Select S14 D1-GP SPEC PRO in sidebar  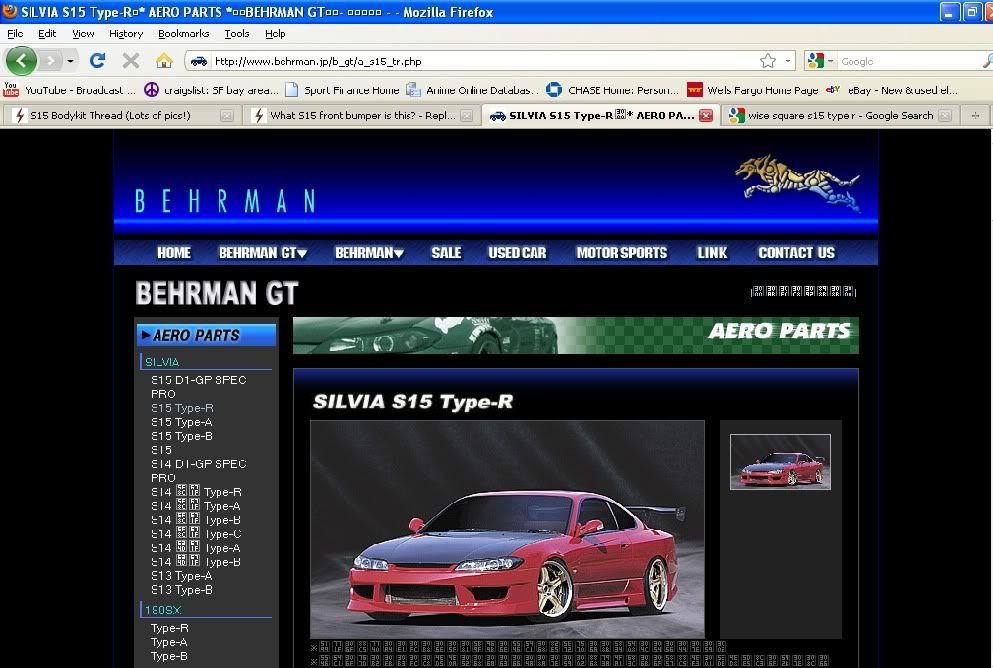pyautogui.click(x=198, y=470)
